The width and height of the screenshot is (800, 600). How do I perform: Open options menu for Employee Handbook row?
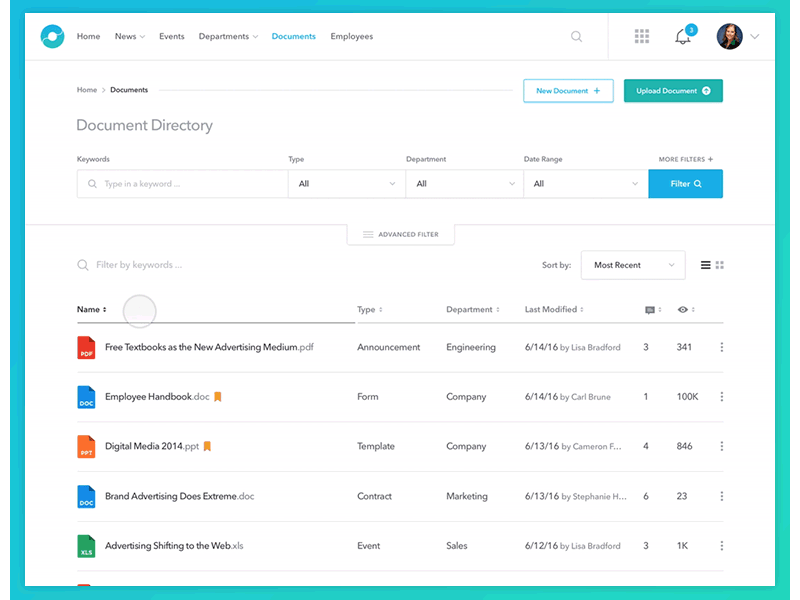coord(722,397)
